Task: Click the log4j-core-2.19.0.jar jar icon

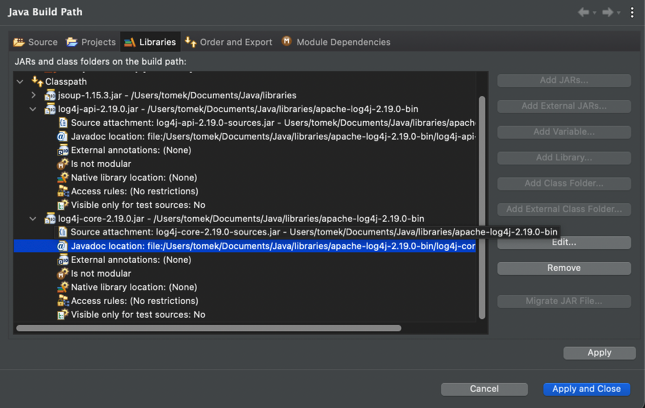Action: click(x=49, y=218)
